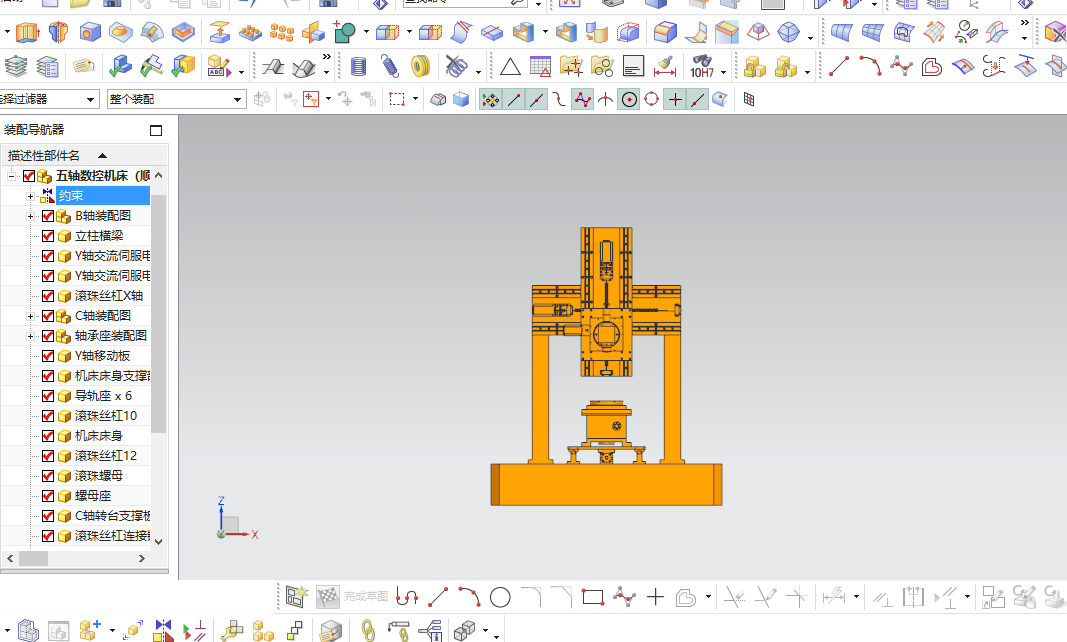Select the 约束 tree item
1067x642 pixels.
point(70,196)
